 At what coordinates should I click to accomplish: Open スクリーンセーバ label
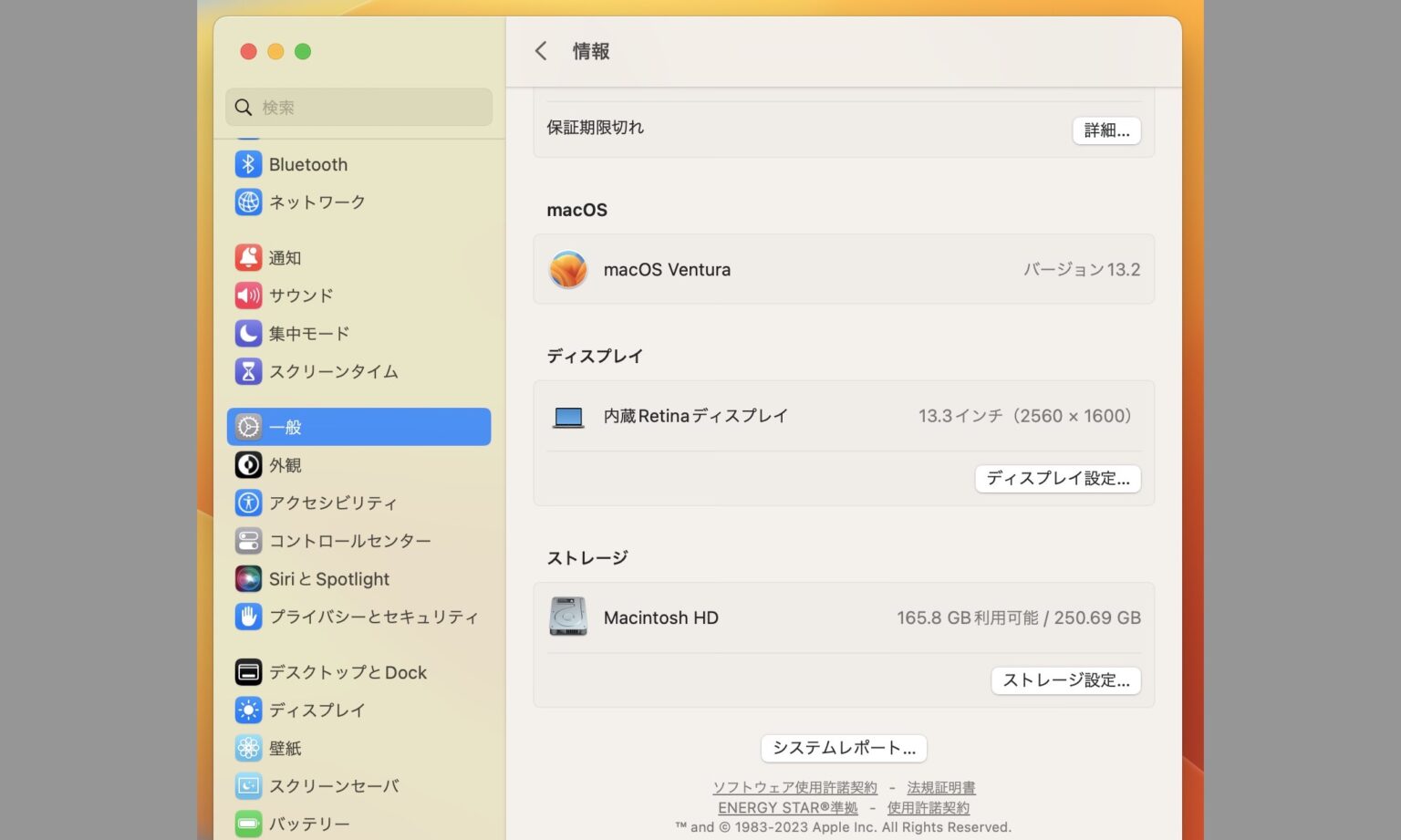point(334,785)
